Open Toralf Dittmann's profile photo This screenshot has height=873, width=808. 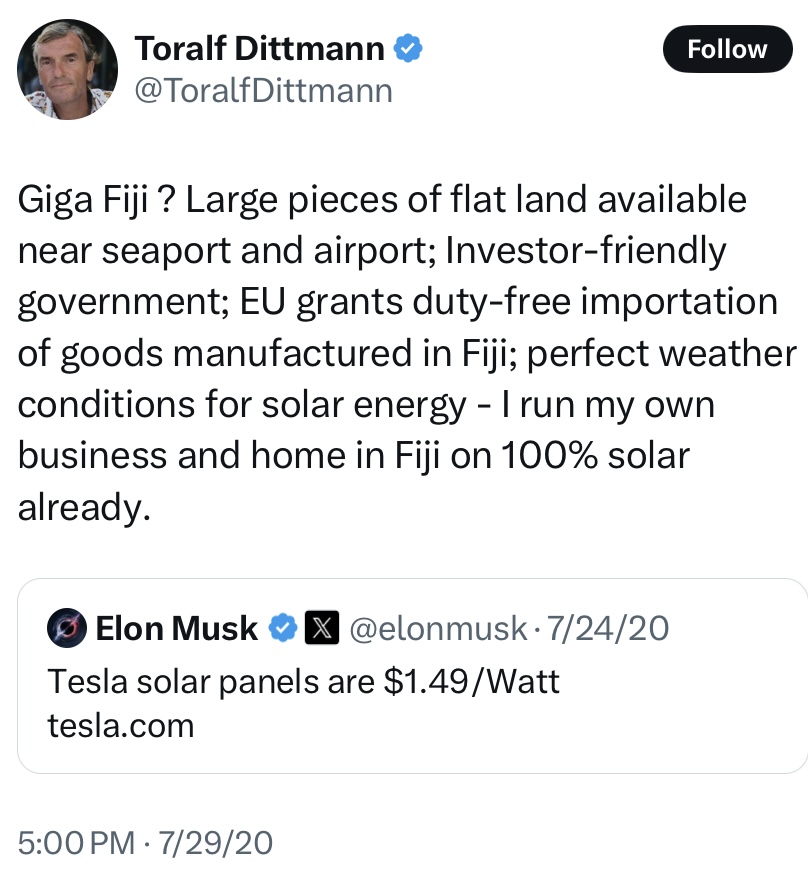click(x=68, y=67)
